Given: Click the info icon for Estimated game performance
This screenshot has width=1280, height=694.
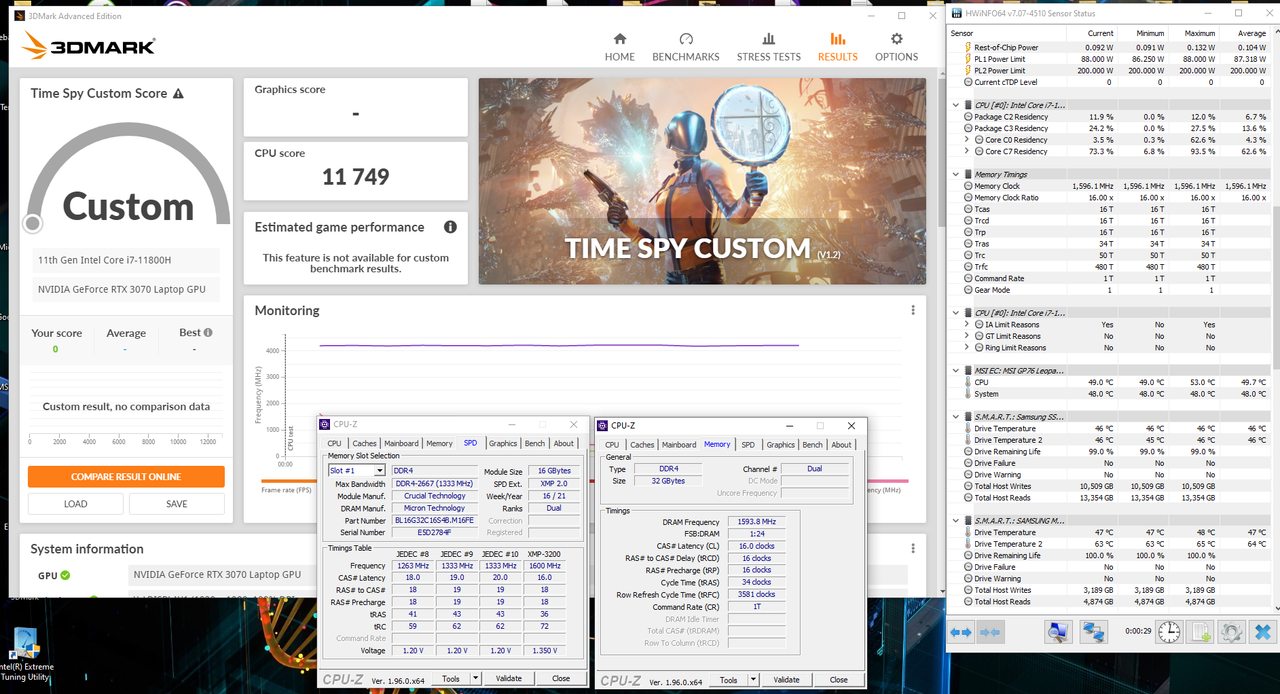Looking at the screenshot, I should (450, 227).
